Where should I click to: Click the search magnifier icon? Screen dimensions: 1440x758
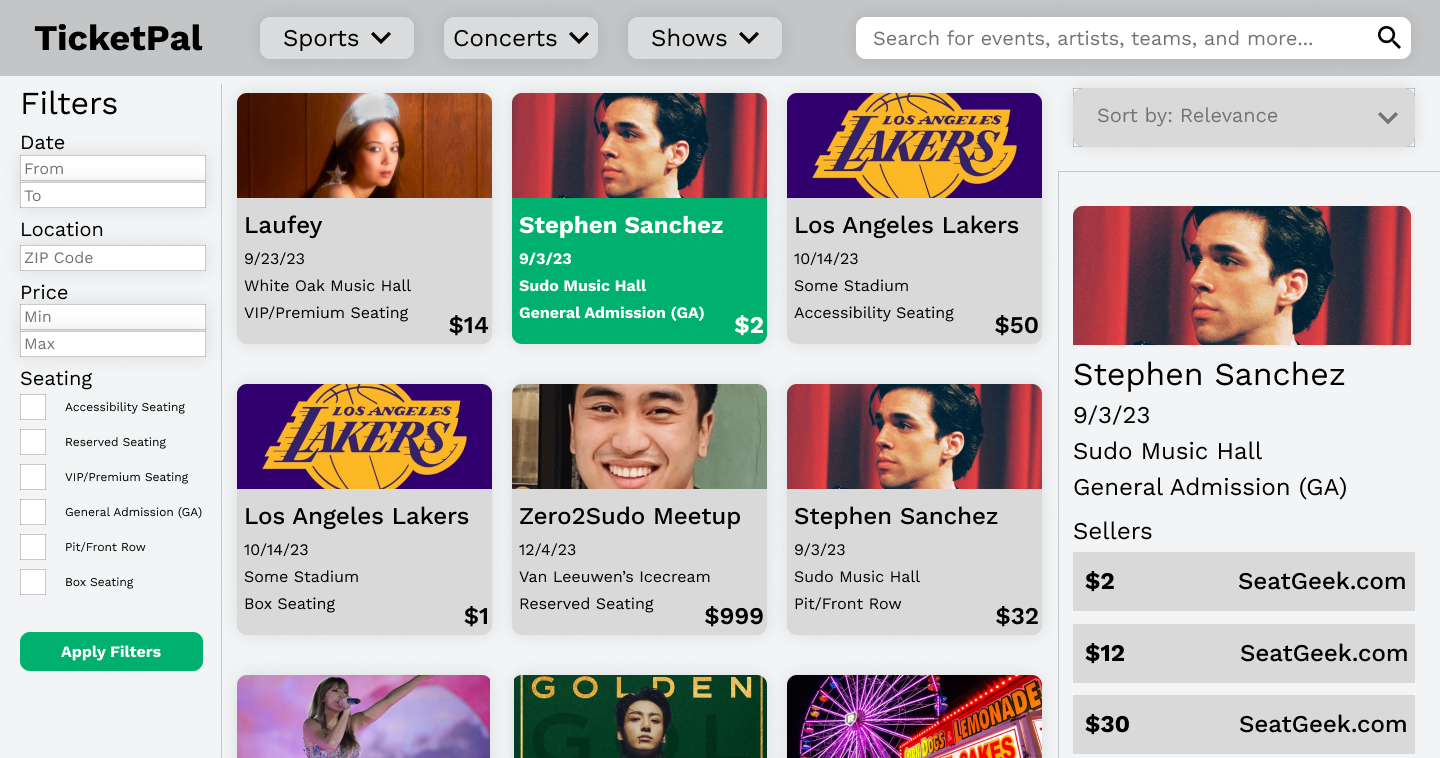pos(1389,38)
